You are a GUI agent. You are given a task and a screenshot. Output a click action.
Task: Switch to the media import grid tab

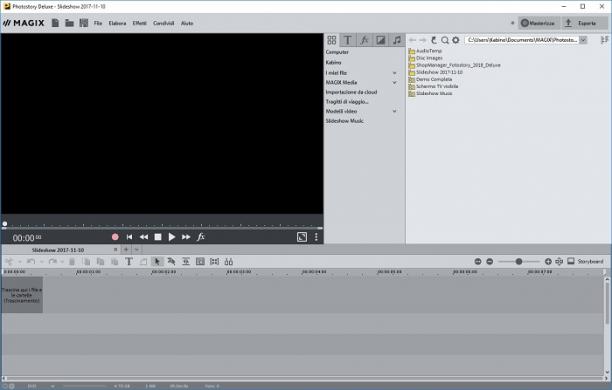(332, 40)
